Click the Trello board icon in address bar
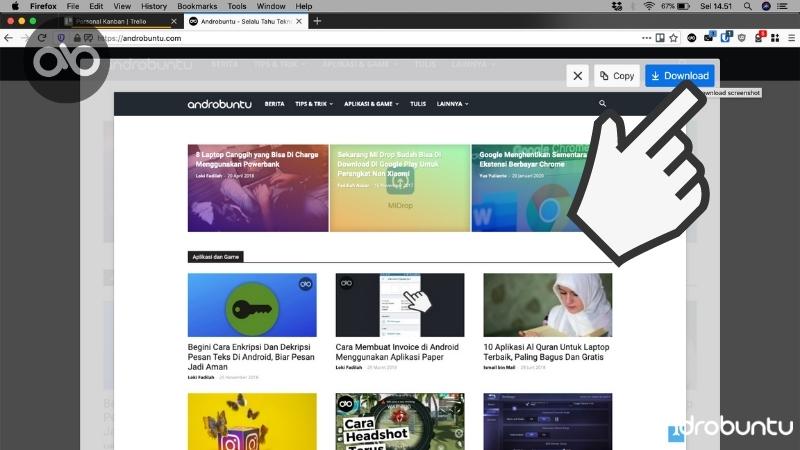The height and width of the screenshot is (450, 800). pyautogui.click(x=660, y=38)
